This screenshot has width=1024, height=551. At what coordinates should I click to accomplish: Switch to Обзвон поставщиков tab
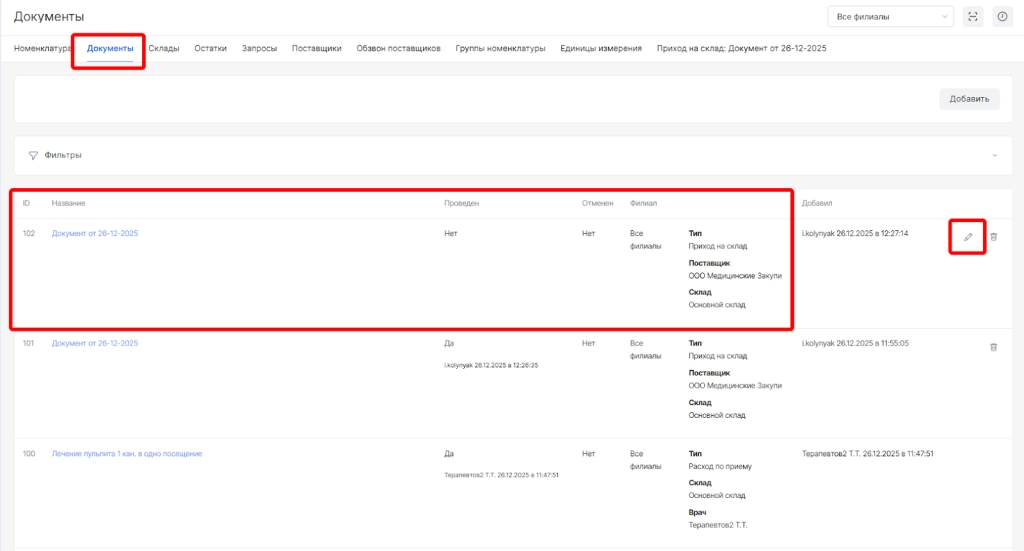[x=398, y=48]
